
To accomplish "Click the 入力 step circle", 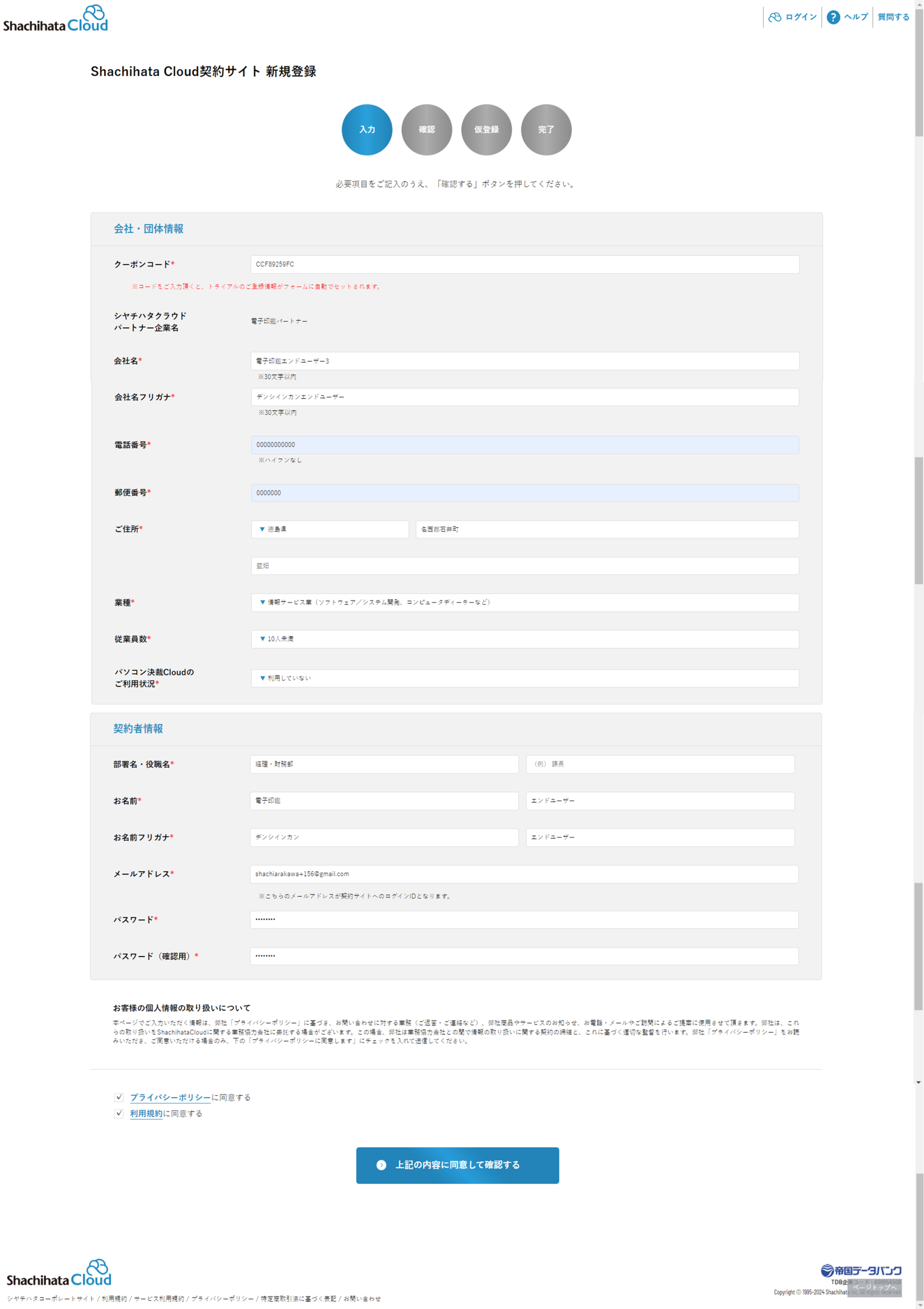I will tap(366, 129).
